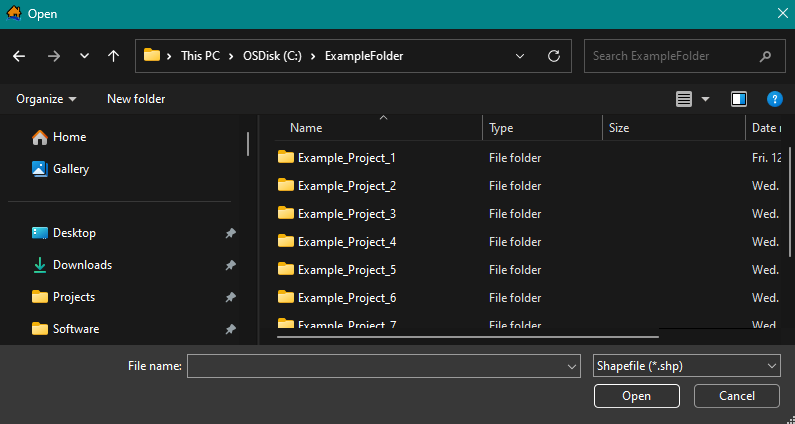Select the Example_Project_3 folder

pos(346,214)
